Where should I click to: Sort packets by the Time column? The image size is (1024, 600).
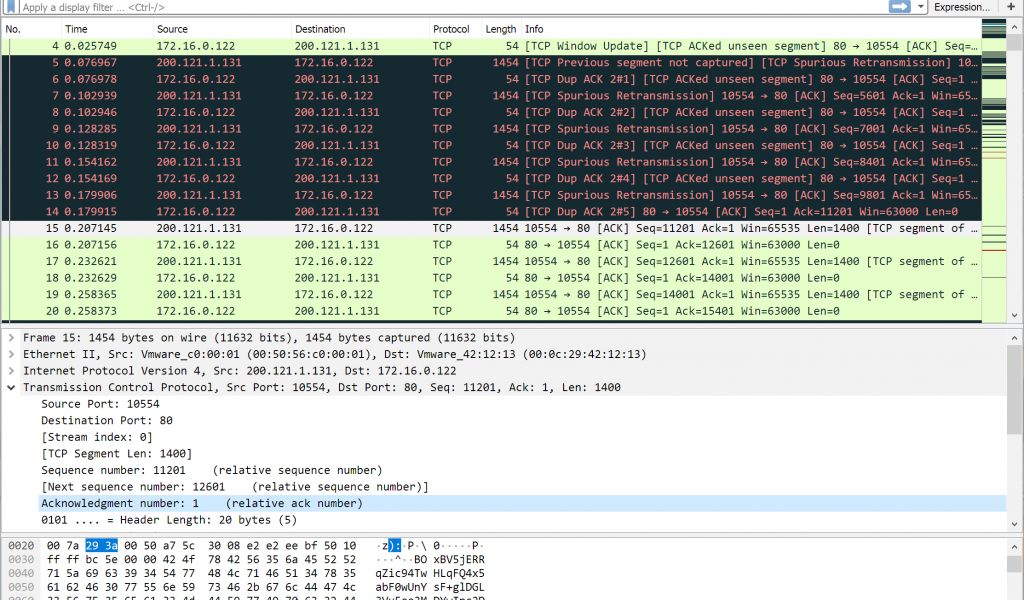[76, 29]
